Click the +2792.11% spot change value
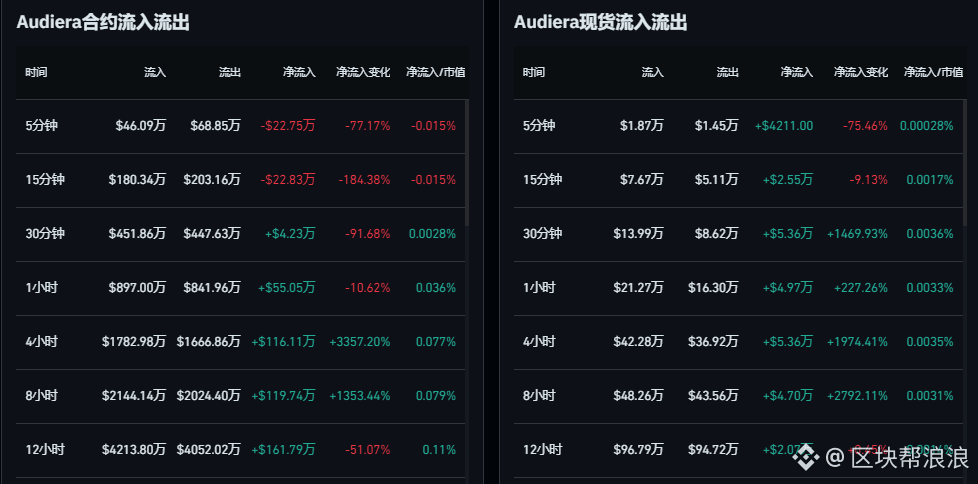 [858, 396]
